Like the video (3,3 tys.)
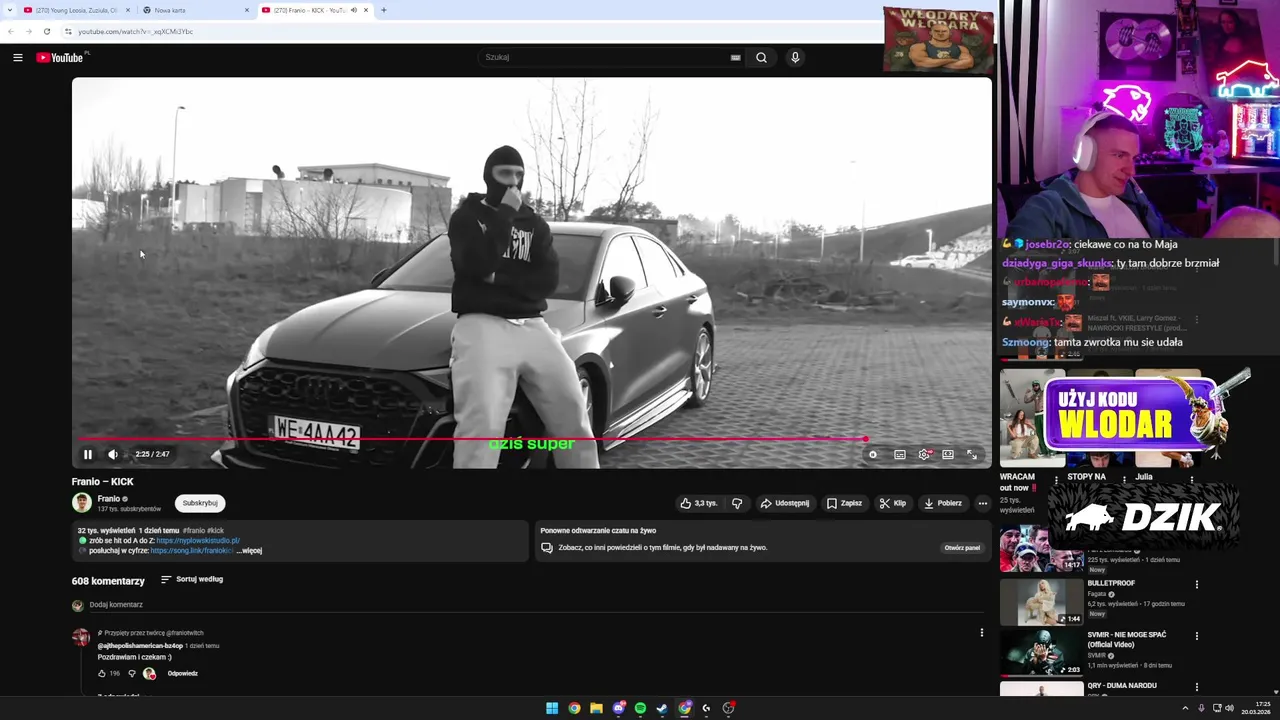 tap(699, 503)
